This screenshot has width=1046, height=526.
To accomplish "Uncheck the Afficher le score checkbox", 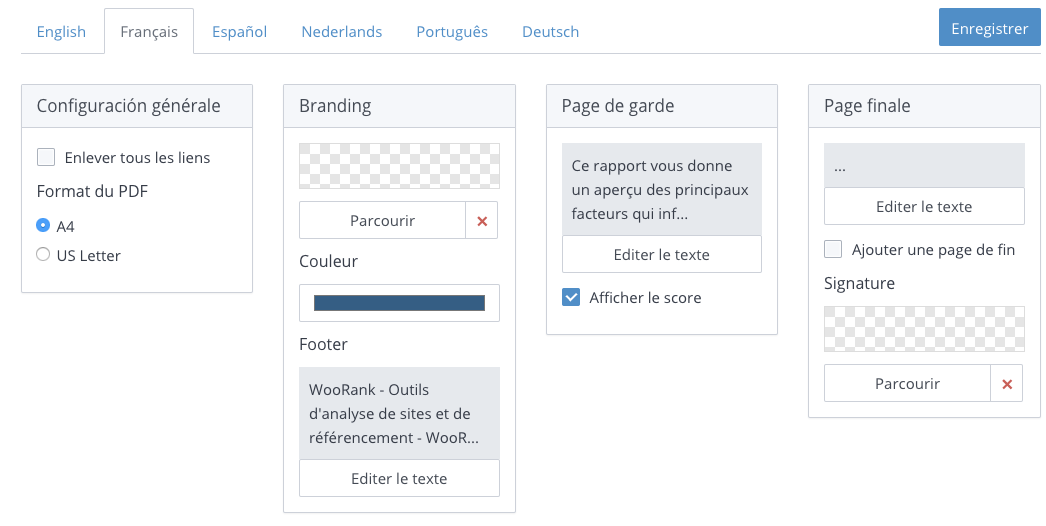I will point(571,297).
